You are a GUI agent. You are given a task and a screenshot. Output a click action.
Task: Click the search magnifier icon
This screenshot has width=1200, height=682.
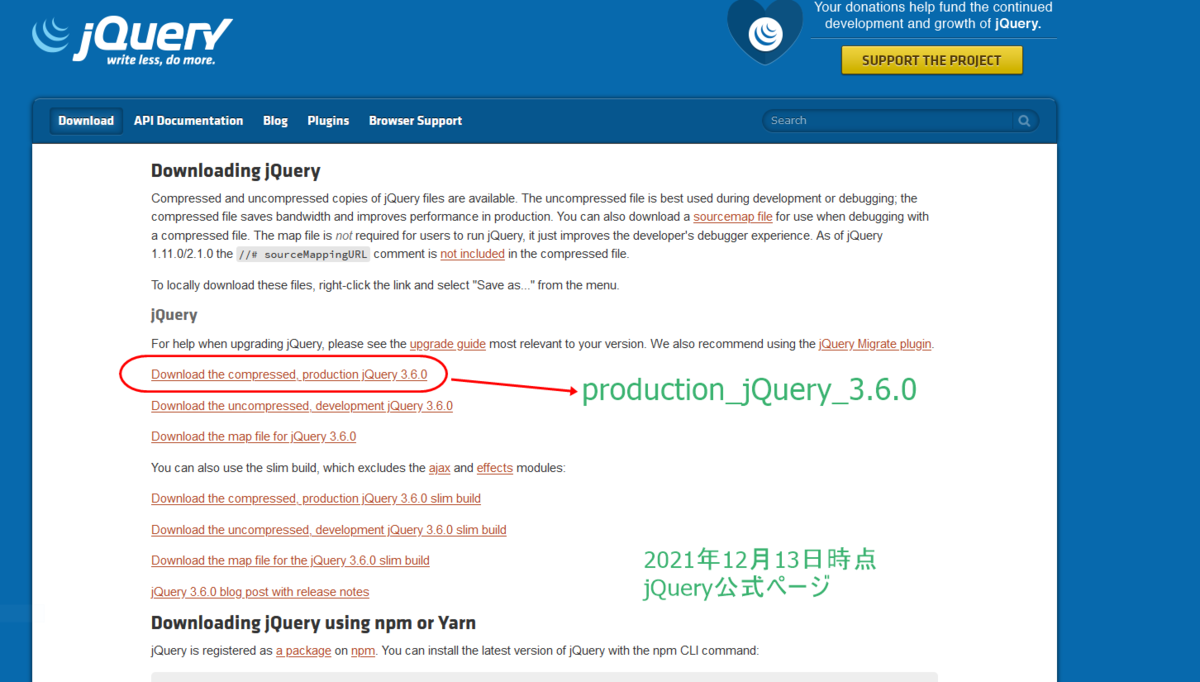[x=1024, y=121]
